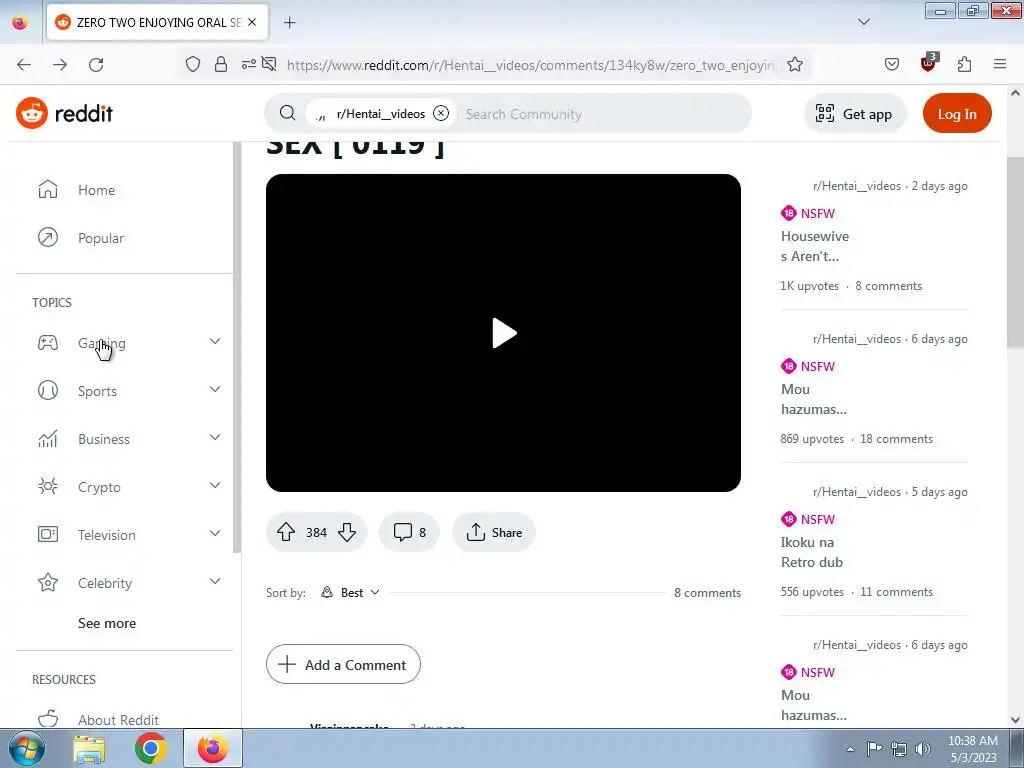Image resolution: width=1024 pixels, height=768 pixels.
Task: Open the Housewives Aren't related post
Action: (x=815, y=246)
